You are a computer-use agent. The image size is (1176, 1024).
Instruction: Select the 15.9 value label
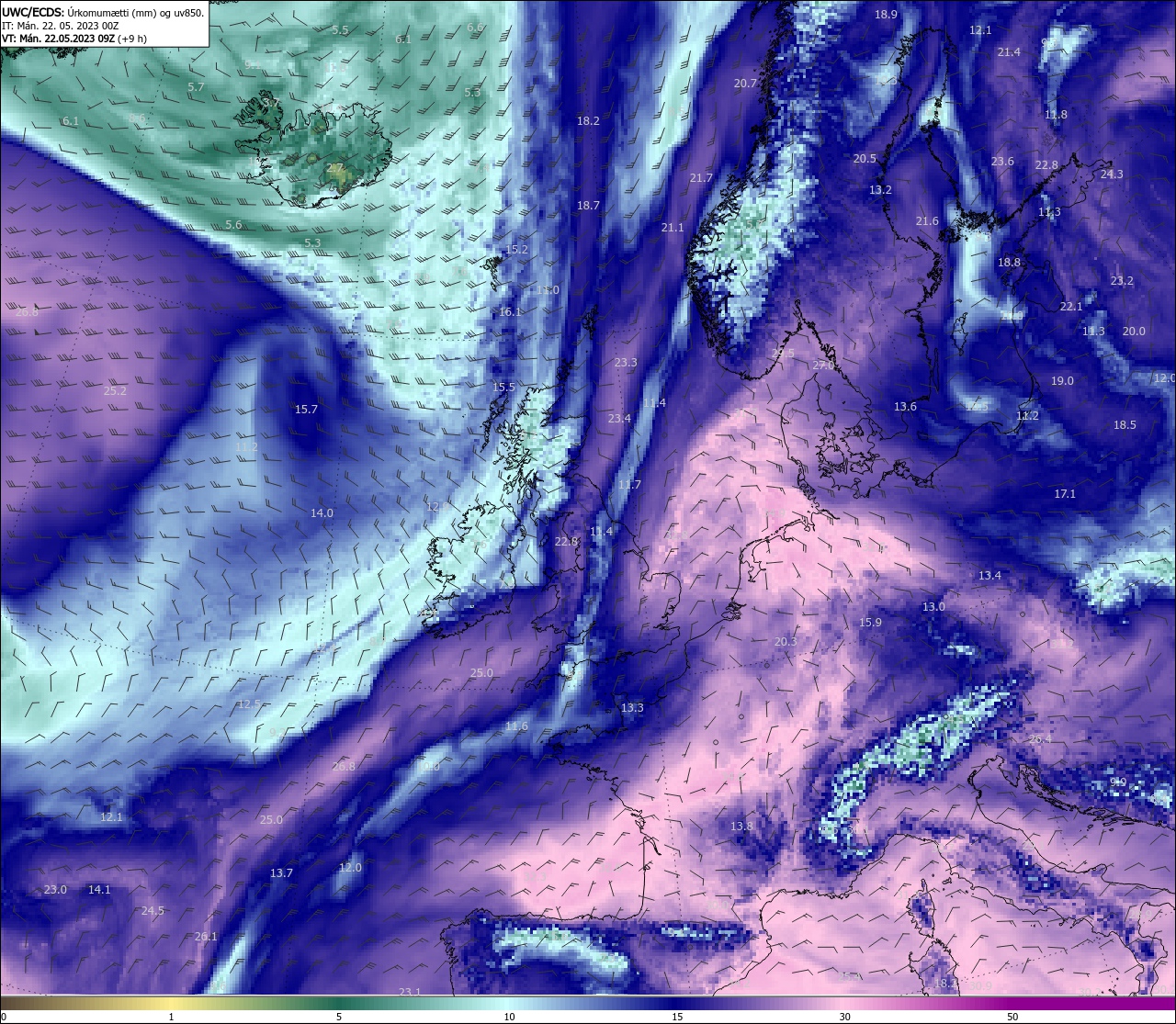870,623
